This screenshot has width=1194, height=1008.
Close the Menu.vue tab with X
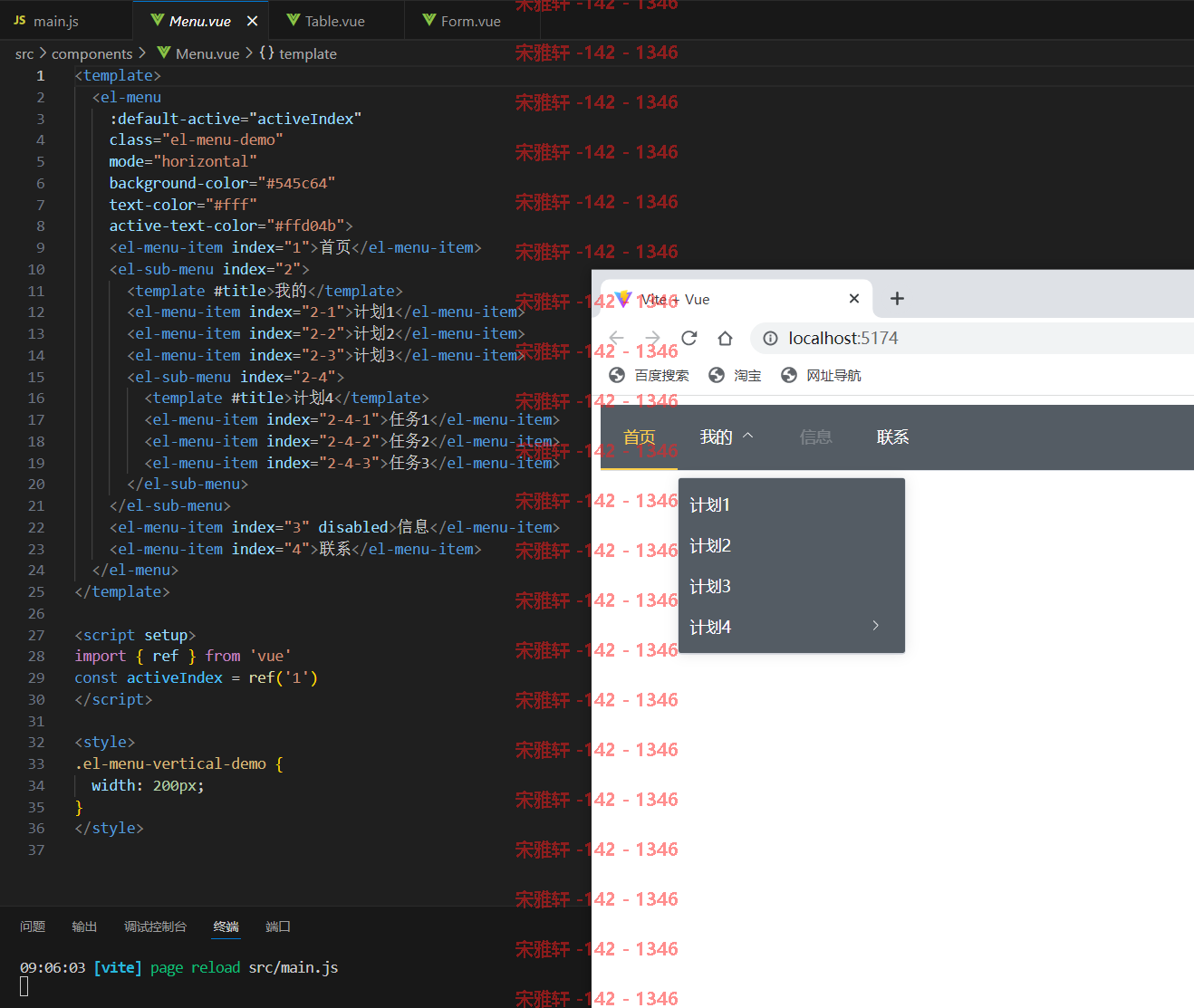pos(252,21)
